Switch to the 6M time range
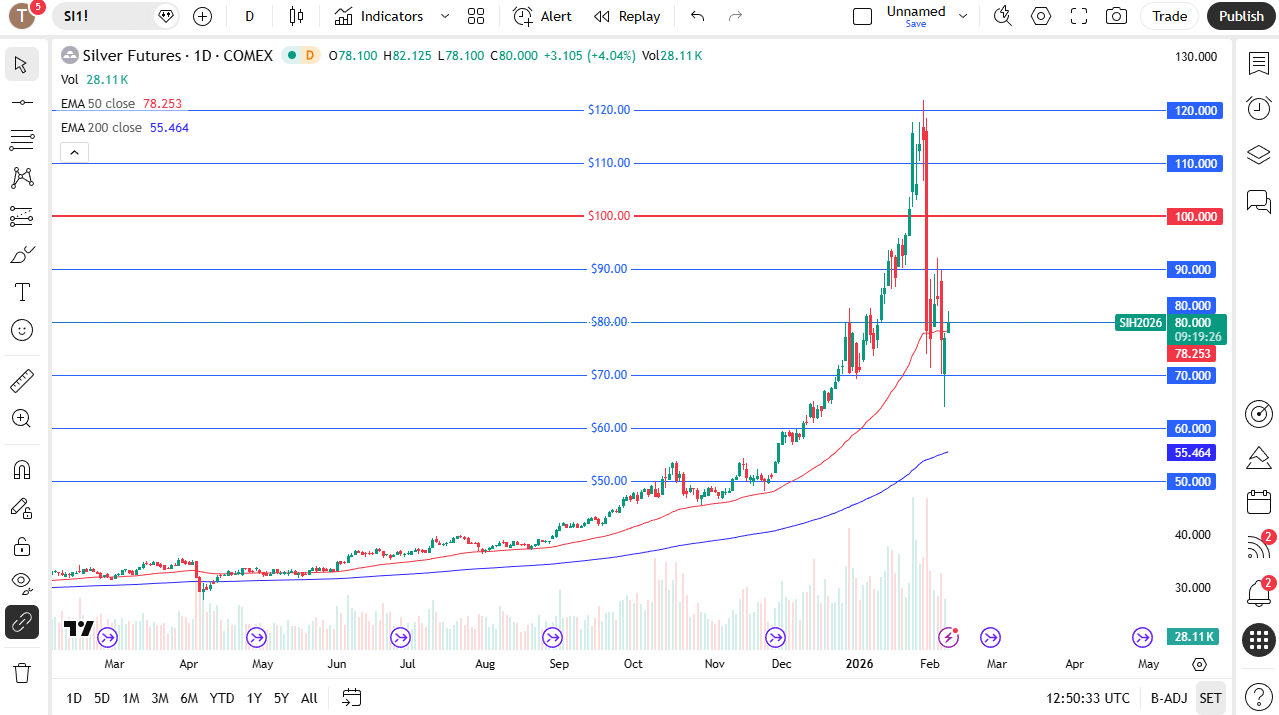 click(x=189, y=698)
